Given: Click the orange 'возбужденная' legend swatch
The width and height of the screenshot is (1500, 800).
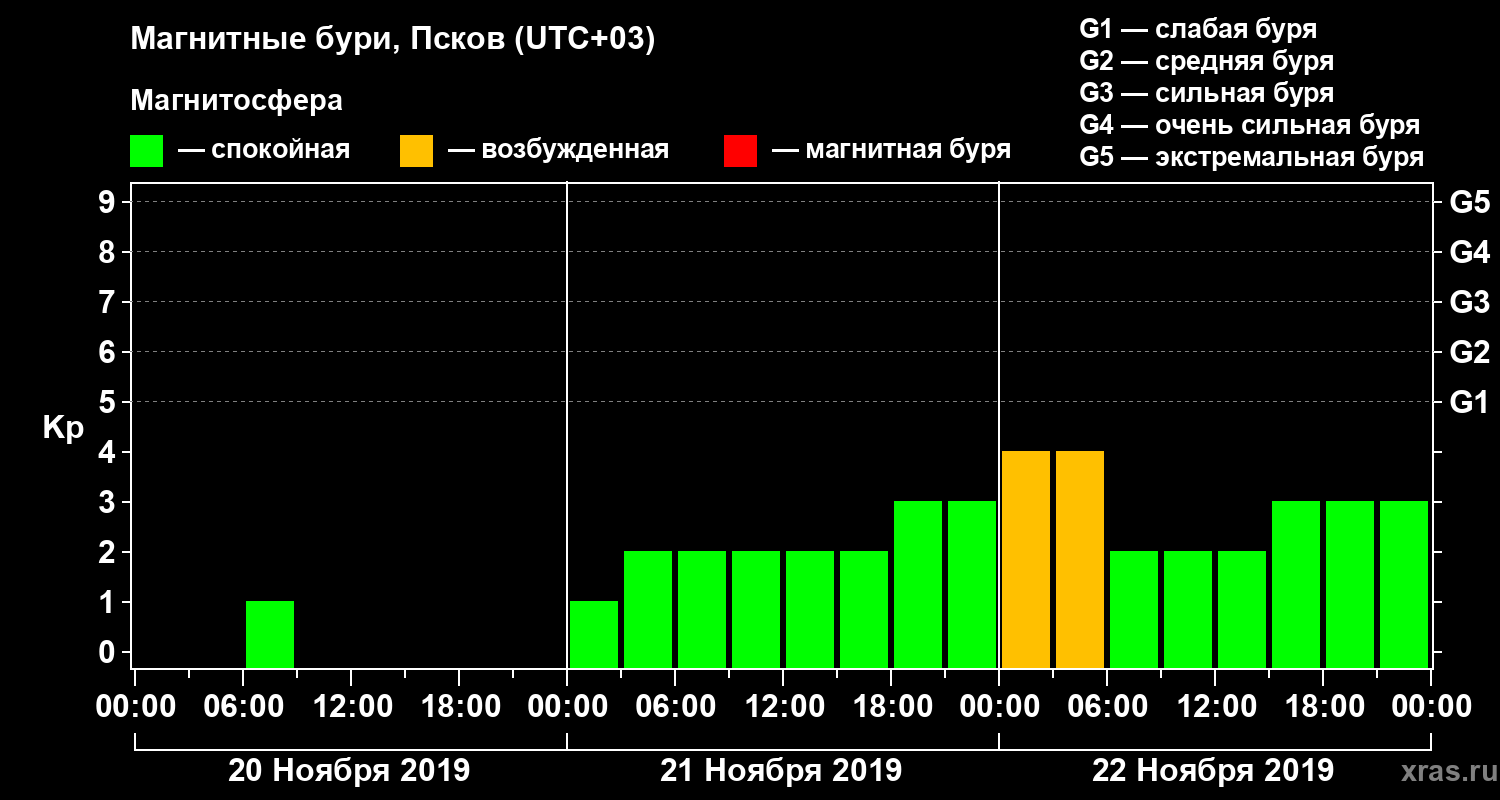Looking at the screenshot, I should 416,151.
